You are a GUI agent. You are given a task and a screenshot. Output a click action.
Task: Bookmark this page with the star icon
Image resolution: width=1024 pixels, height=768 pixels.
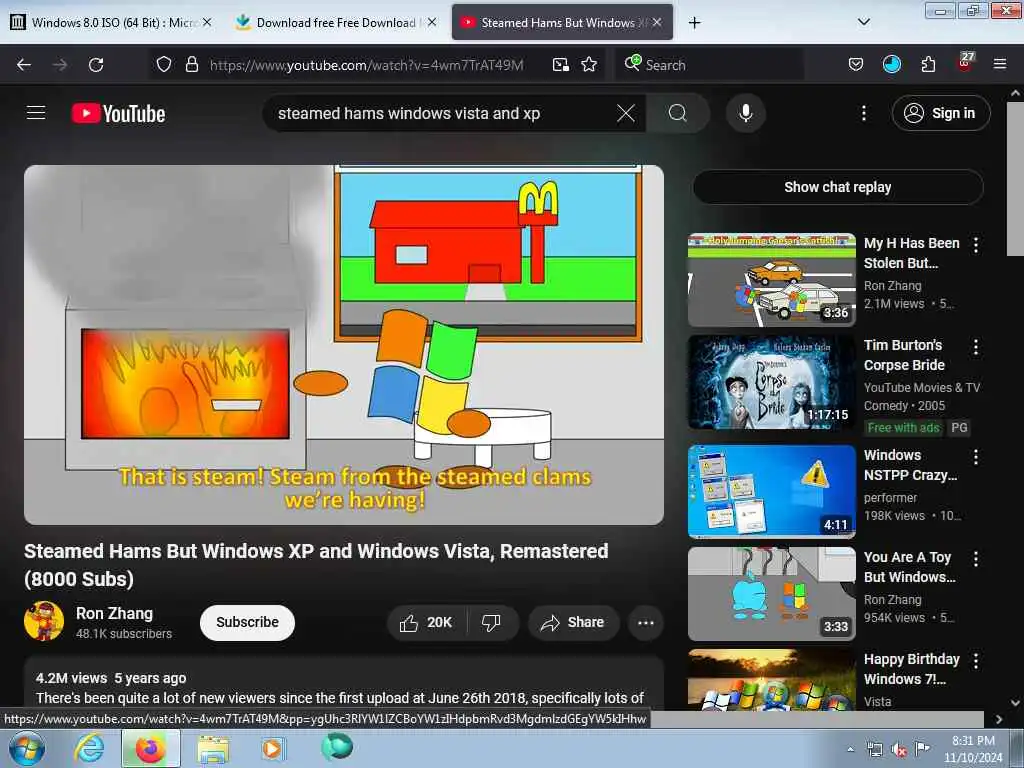pyautogui.click(x=589, y=64)
